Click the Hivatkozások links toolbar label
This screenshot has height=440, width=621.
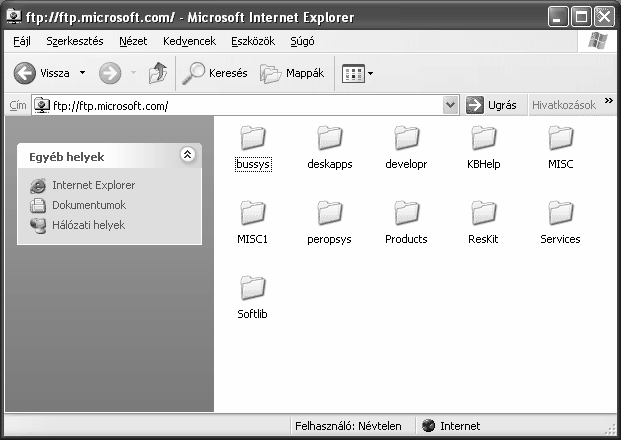point(564,105)
